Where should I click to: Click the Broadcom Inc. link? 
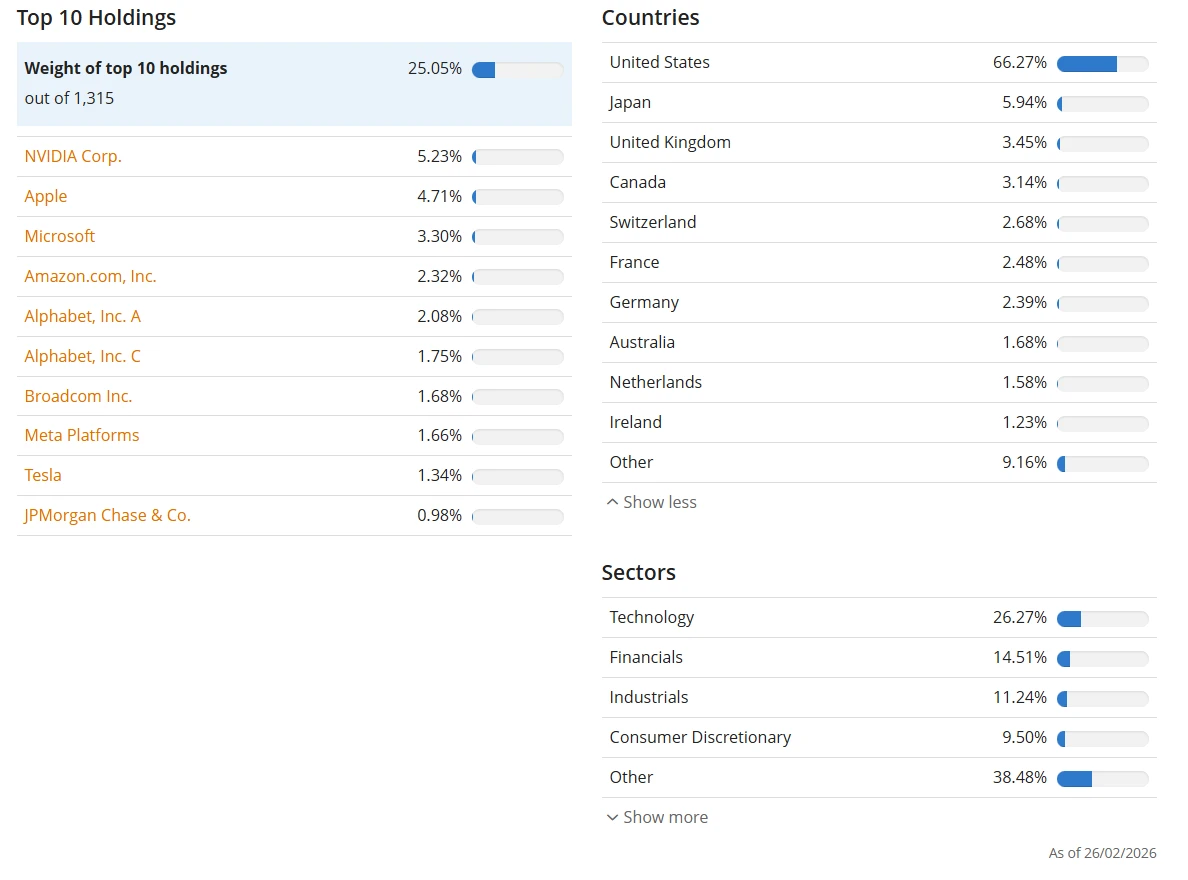click(x=78, y=397)
